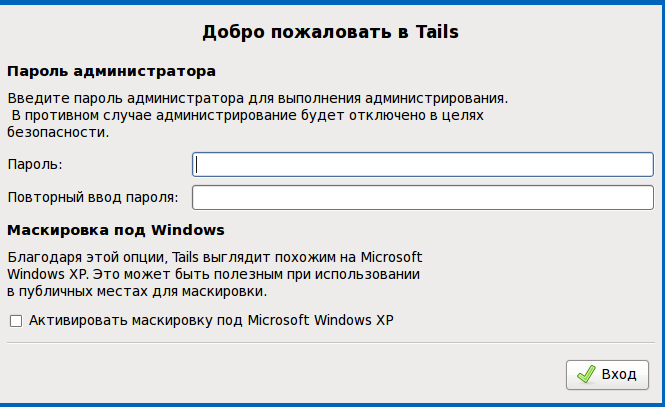Focus the Повторный ввод пароля input field

(x=422, y=198)
